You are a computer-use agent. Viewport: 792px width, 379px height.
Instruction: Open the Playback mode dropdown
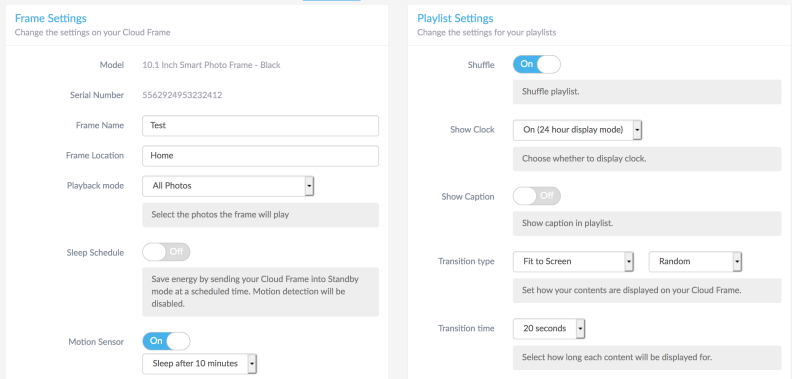coord(228,186)
